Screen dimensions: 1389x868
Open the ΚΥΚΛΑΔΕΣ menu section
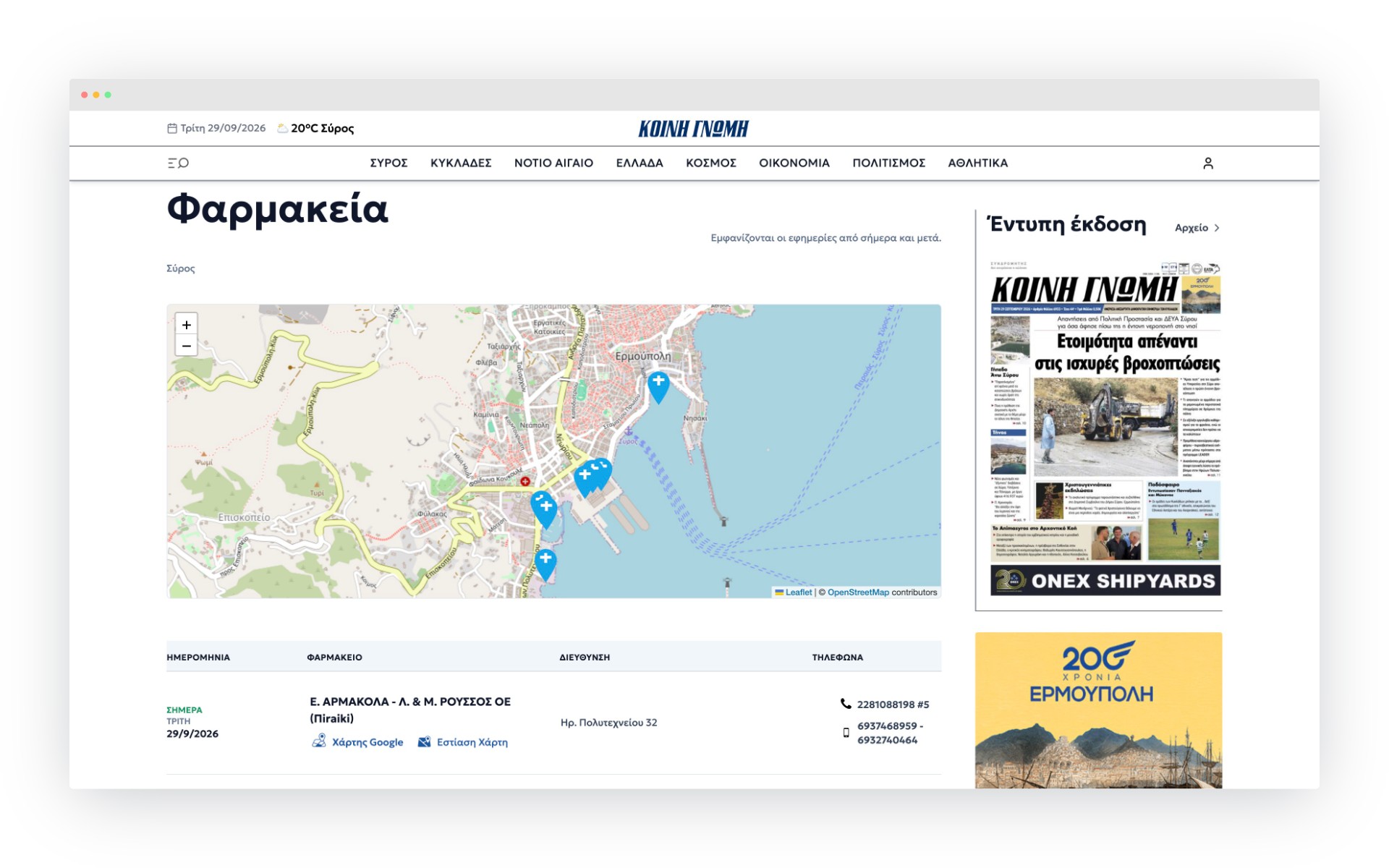(x=461, y=163)
